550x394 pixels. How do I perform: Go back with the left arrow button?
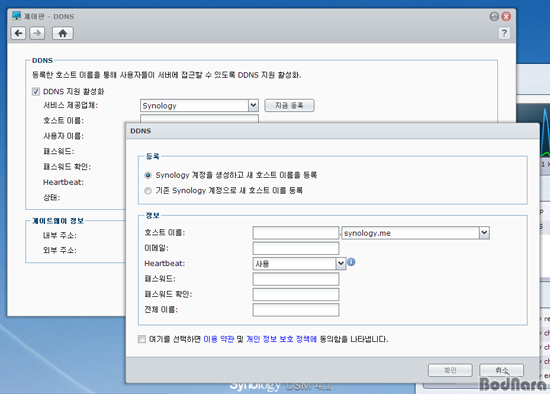coord(18,33)
